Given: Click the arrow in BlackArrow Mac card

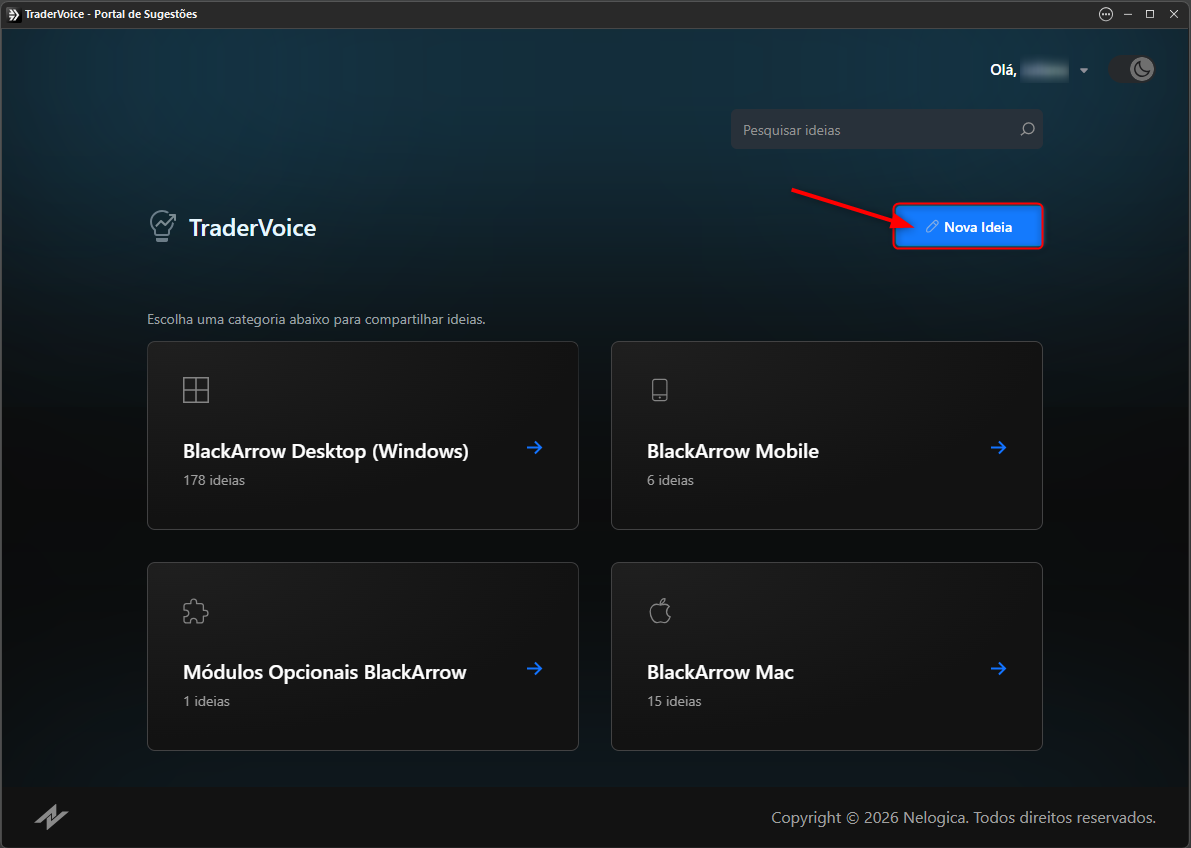Looking at the screenshot, I should pyautogui.click(x=999, y=669).
